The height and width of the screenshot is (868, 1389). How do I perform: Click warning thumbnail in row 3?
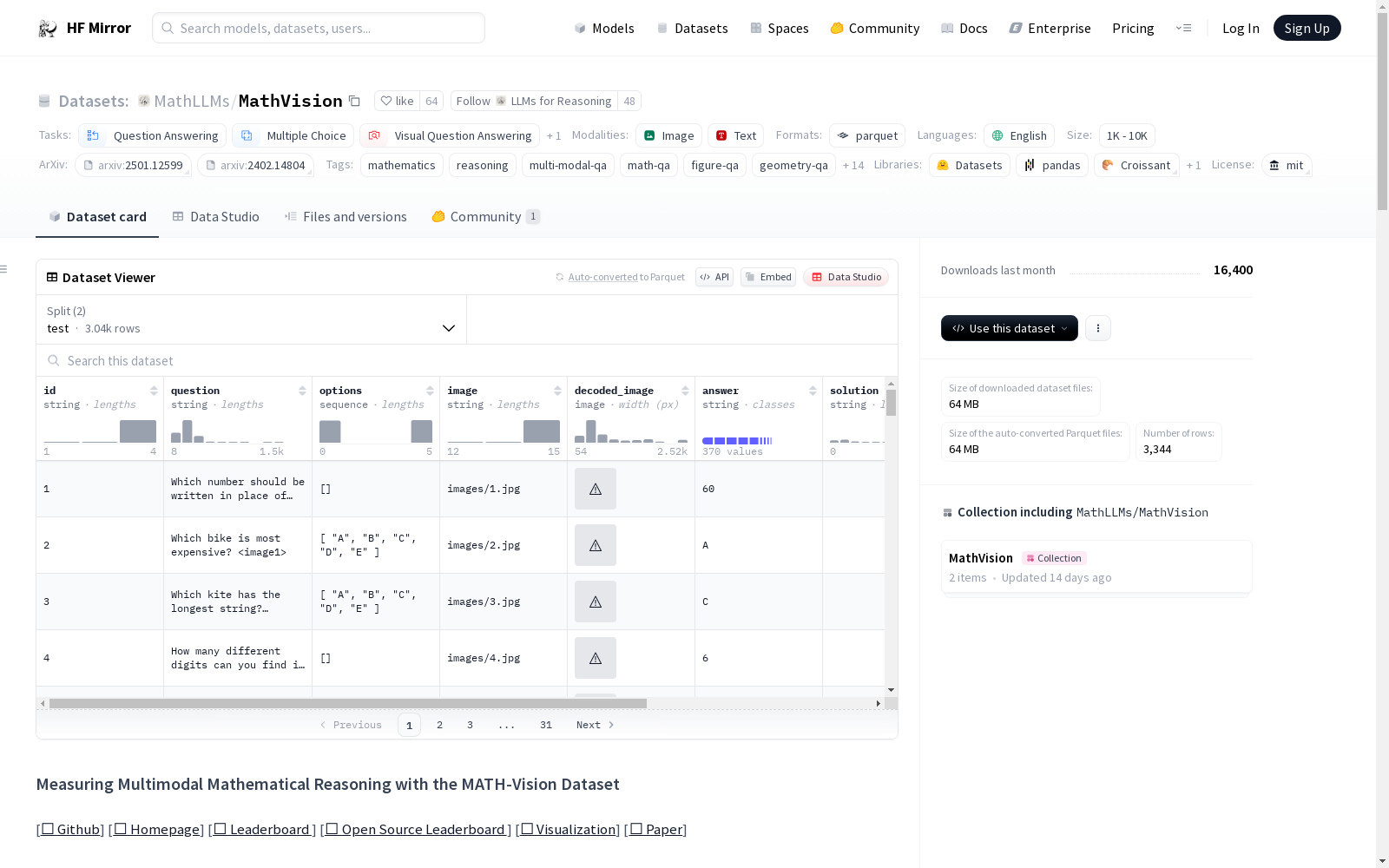596,602
